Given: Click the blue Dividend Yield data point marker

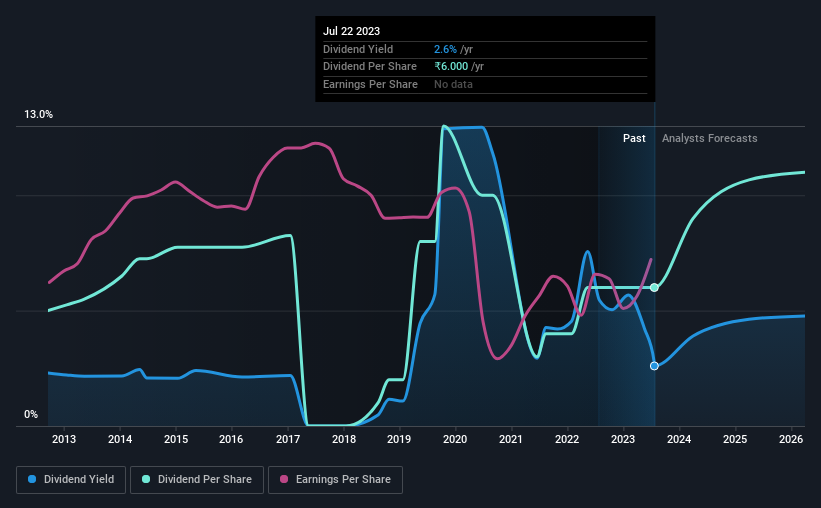Looking at the screenshot, I should (x=654, y=366).
